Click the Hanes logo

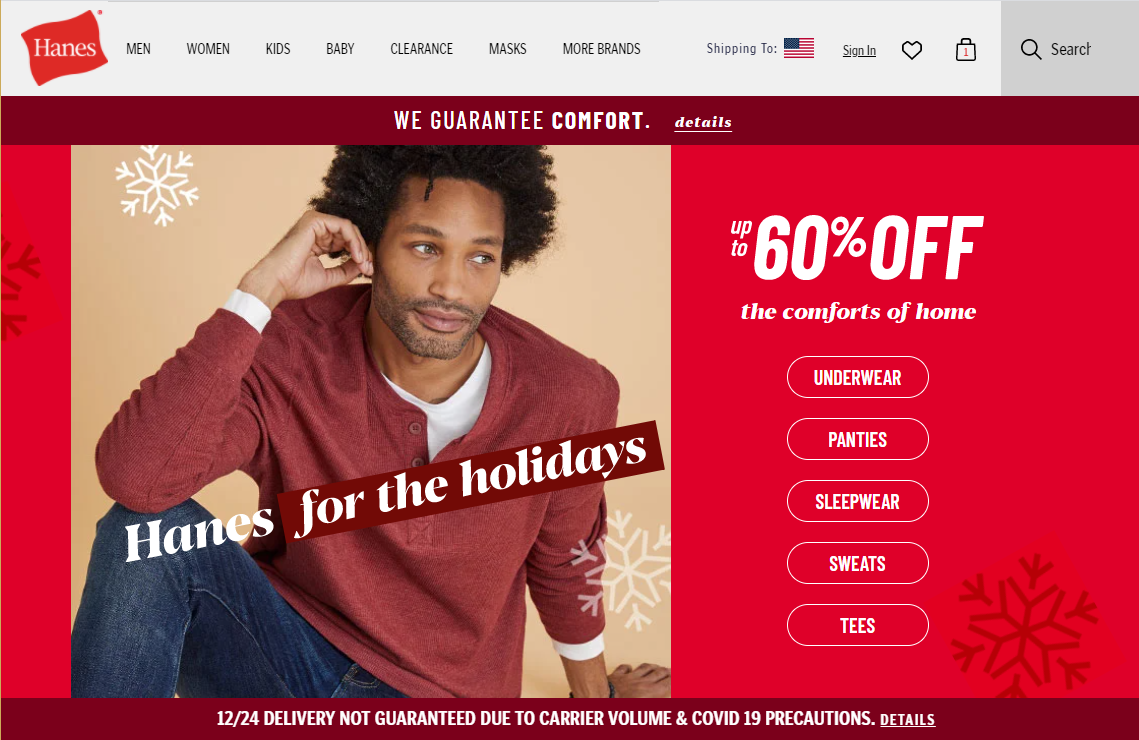64,48
